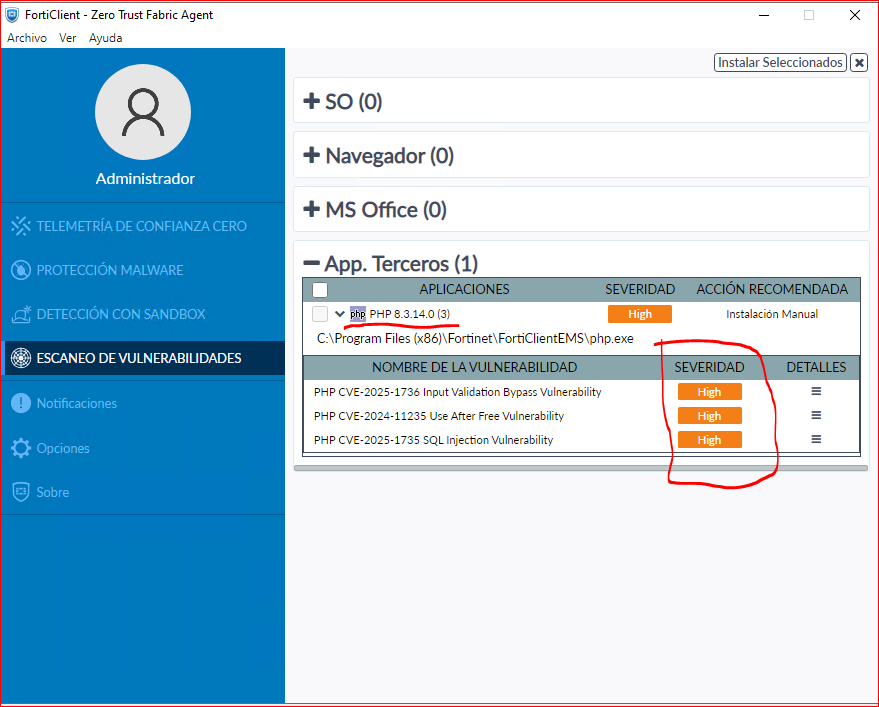Click SEVERIDAD header in applications table
Viewport: 879px width, 707px height.
(x=640, y=289)
